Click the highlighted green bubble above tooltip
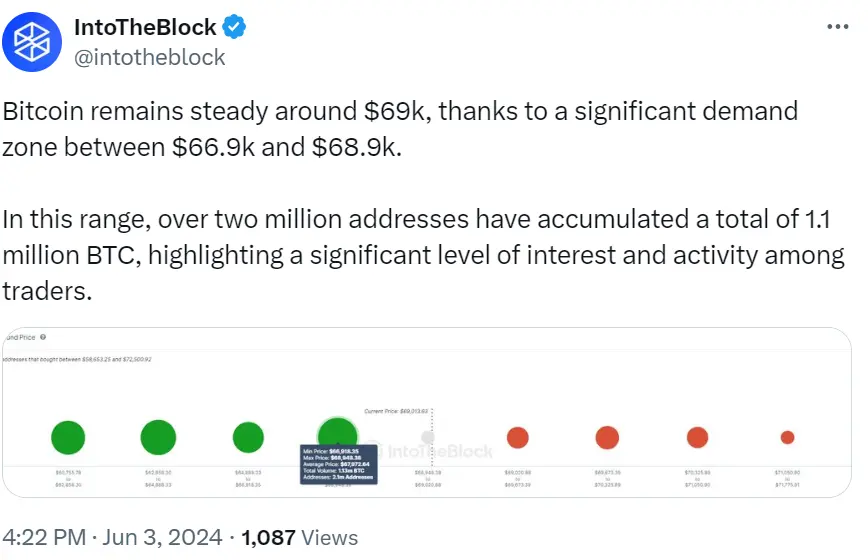 coord(337,432)
